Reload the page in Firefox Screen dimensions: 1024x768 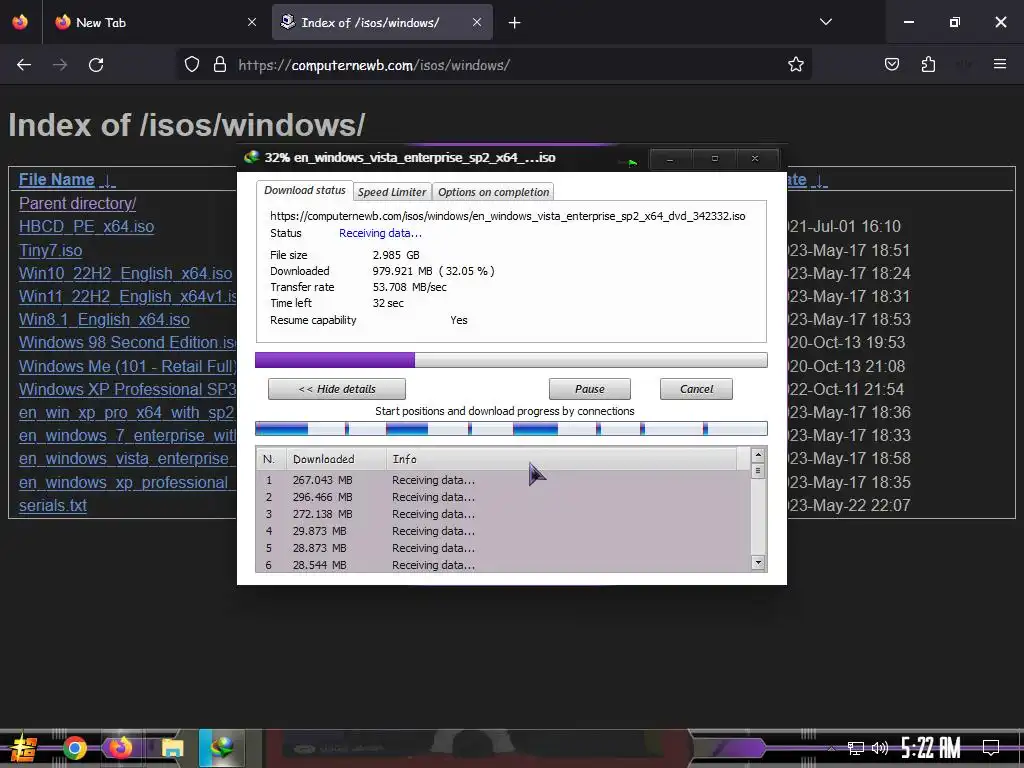(x=96, y=65)
